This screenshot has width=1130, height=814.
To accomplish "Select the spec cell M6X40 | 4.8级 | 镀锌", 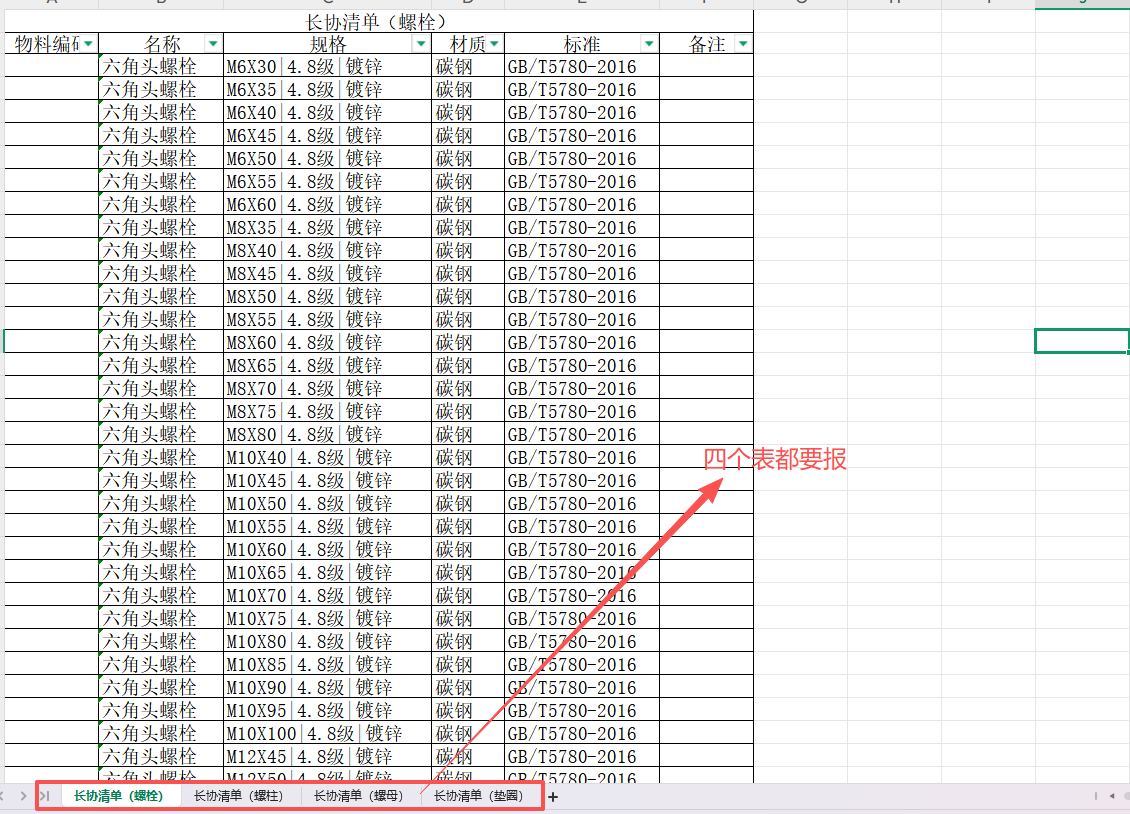I will click(327, 112).
